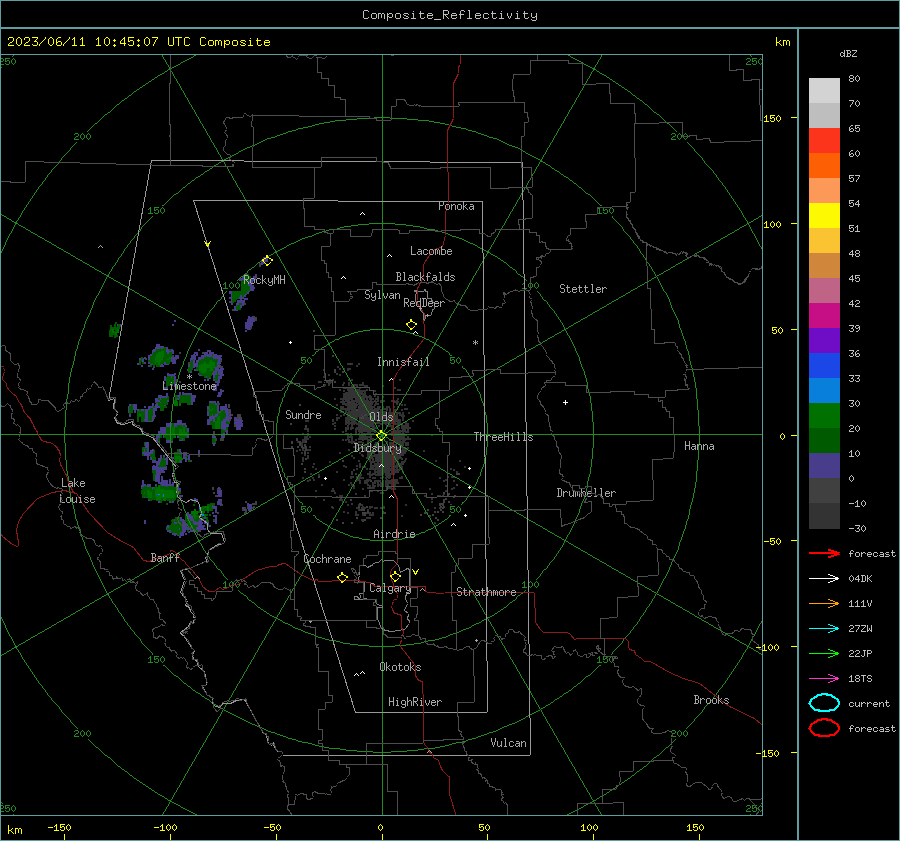Viewport: 900px width, 841px height.
Task: Click the red forecast arrow in legend
Action: 824,553
